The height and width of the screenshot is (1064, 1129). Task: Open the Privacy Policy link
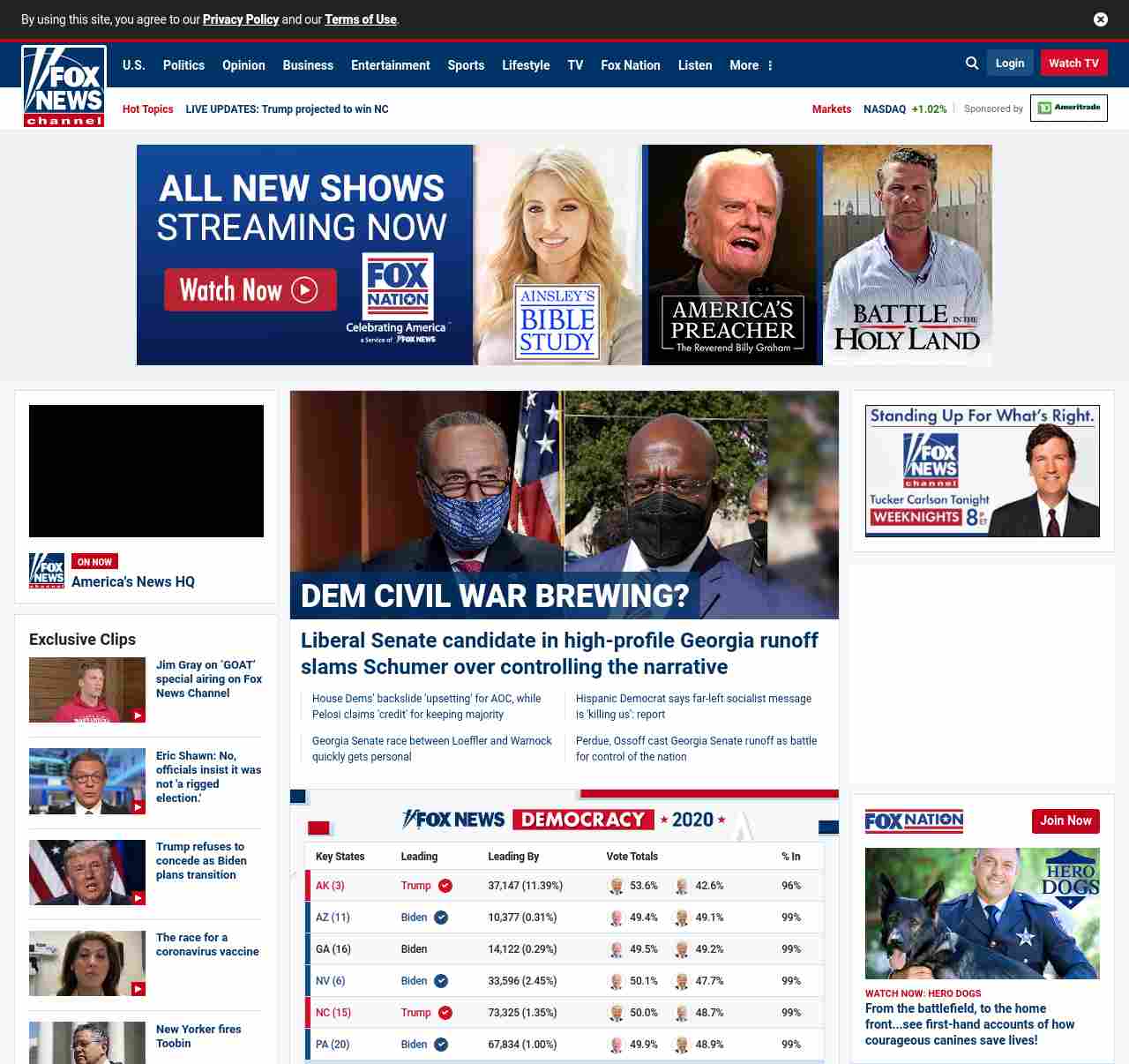coord(241,19)
